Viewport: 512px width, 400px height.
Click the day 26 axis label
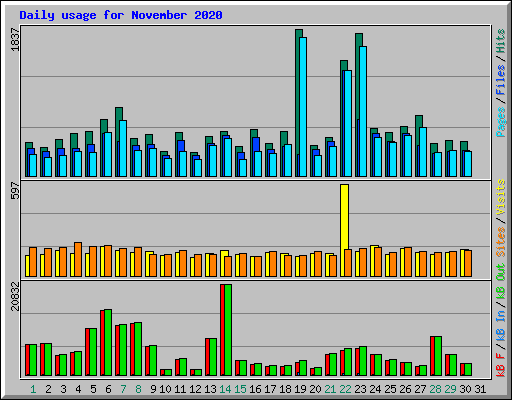click(x=405, y=389)
